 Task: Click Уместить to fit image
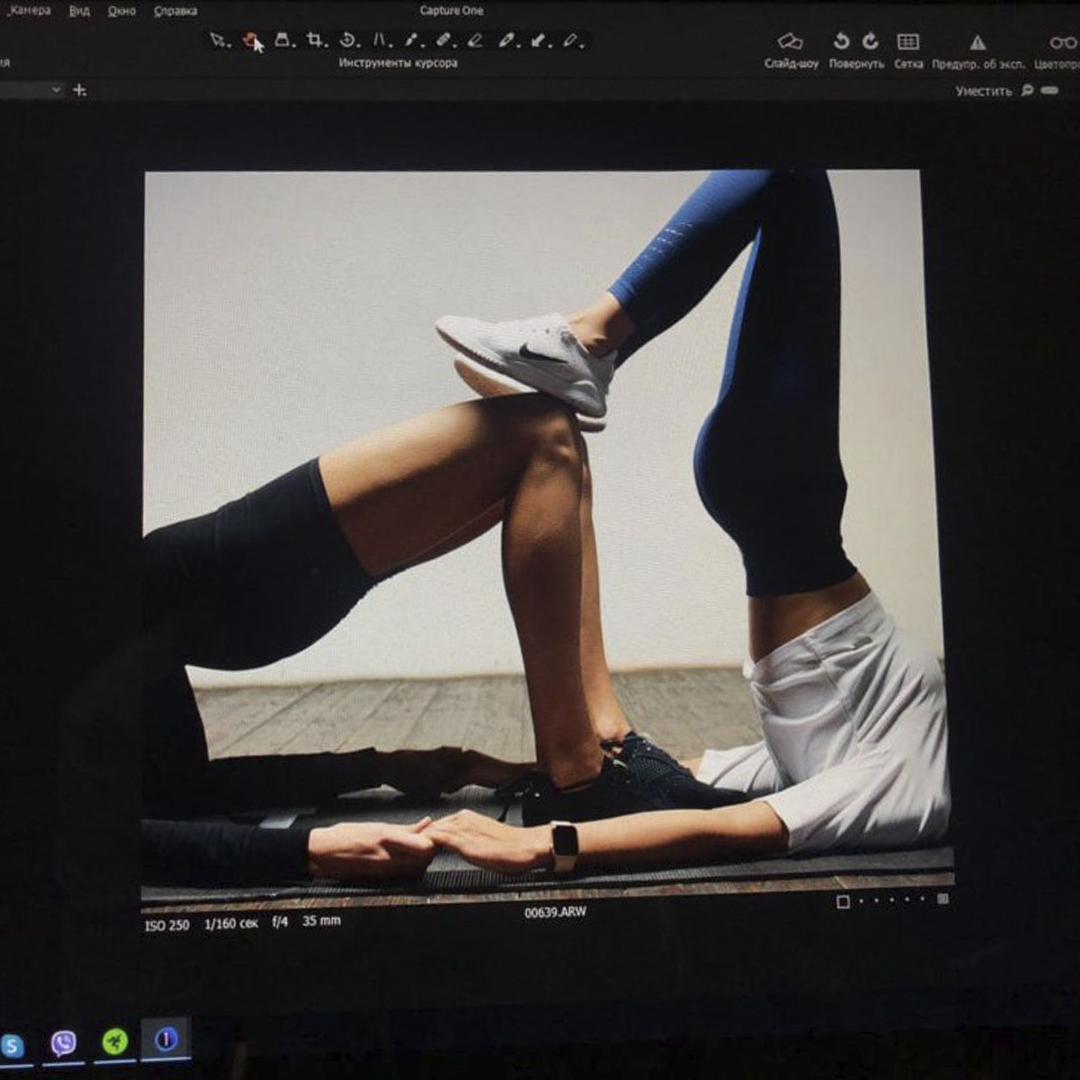click(983, 91)
